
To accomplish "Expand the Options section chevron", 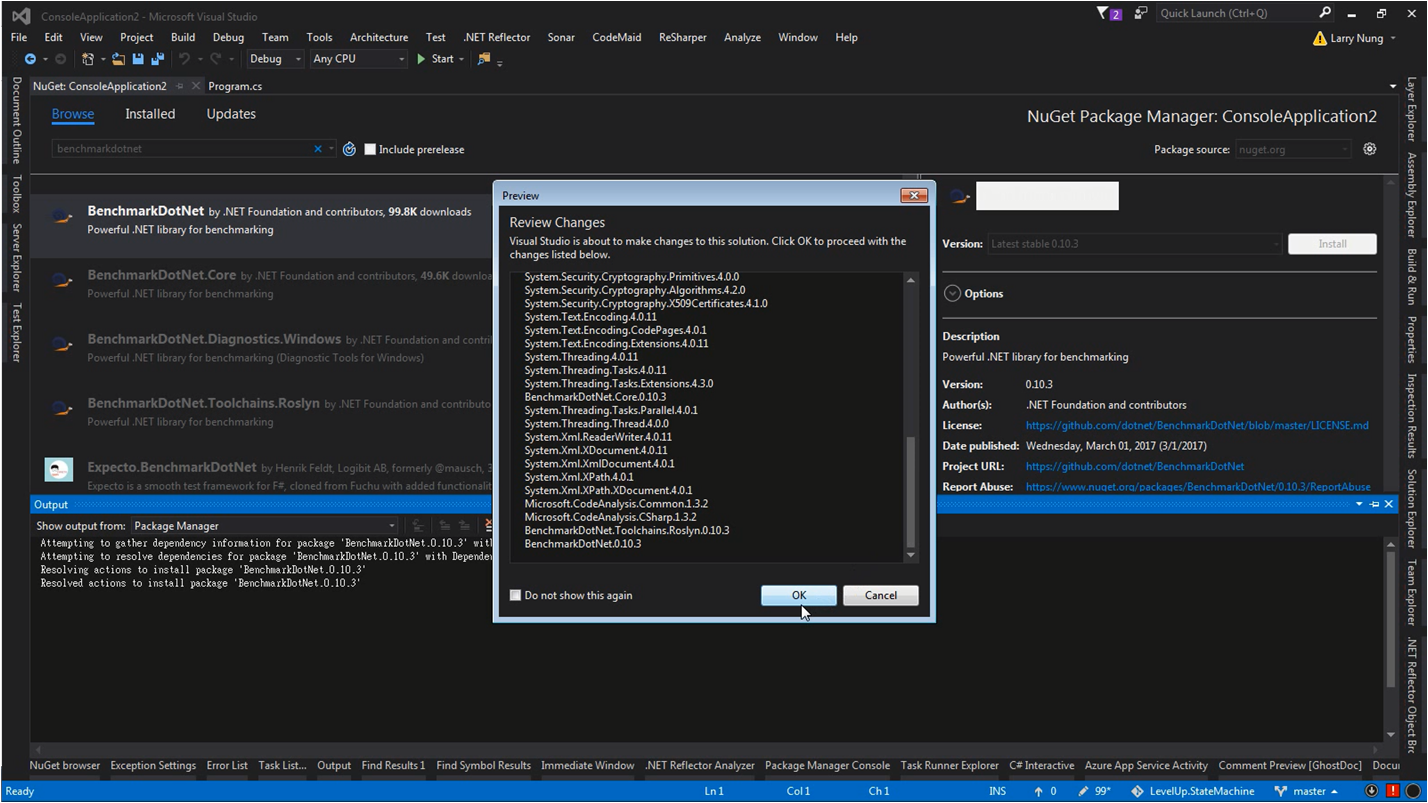I will click(x=951, y=293).
